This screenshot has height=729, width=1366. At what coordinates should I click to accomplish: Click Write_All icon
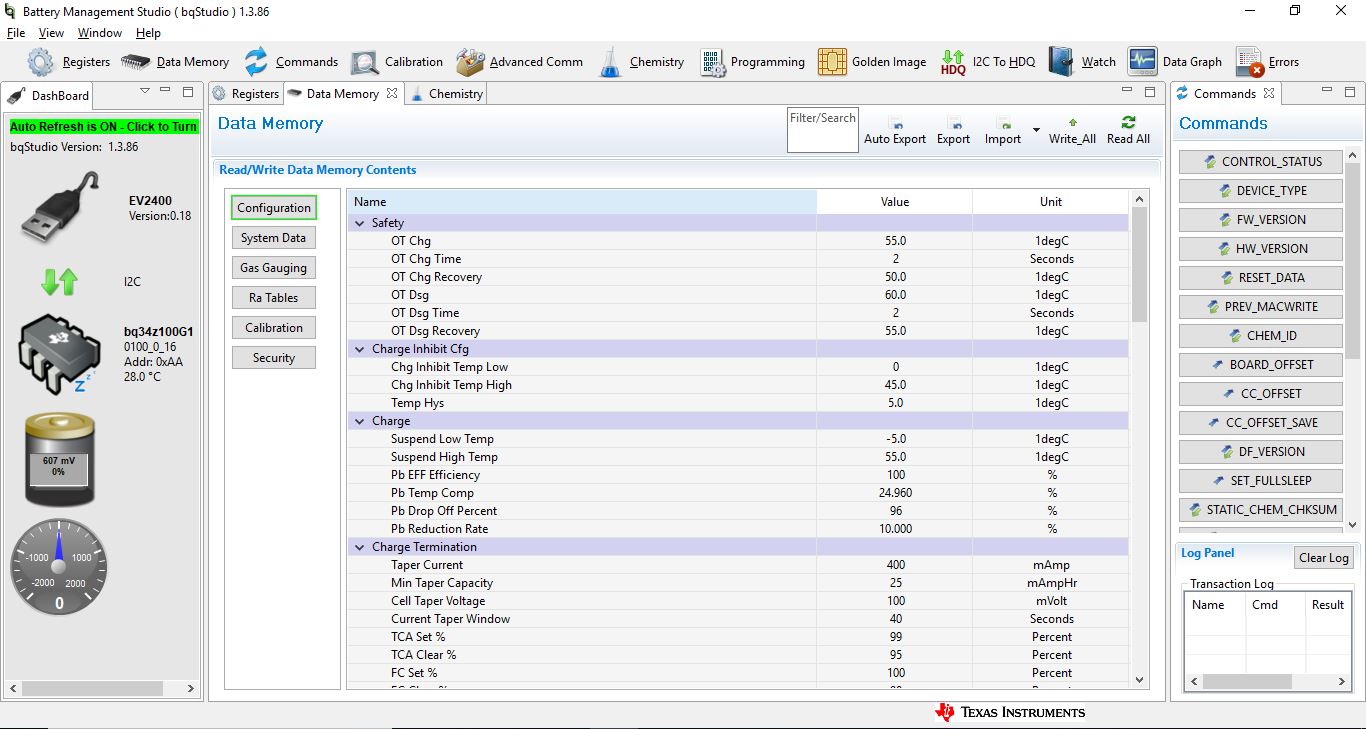coord(1073,122)
